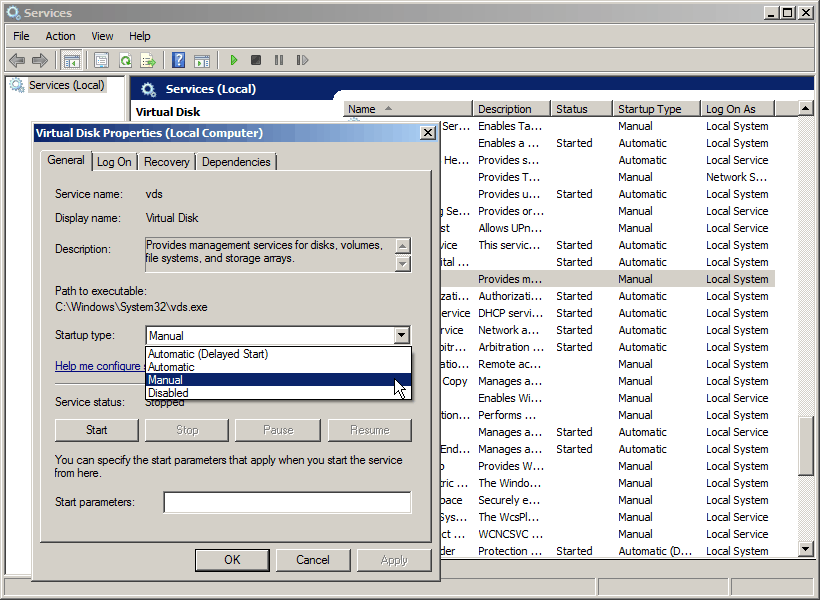
Task: Click services list scroll up arrow
Action: click(x=806, y=109)
